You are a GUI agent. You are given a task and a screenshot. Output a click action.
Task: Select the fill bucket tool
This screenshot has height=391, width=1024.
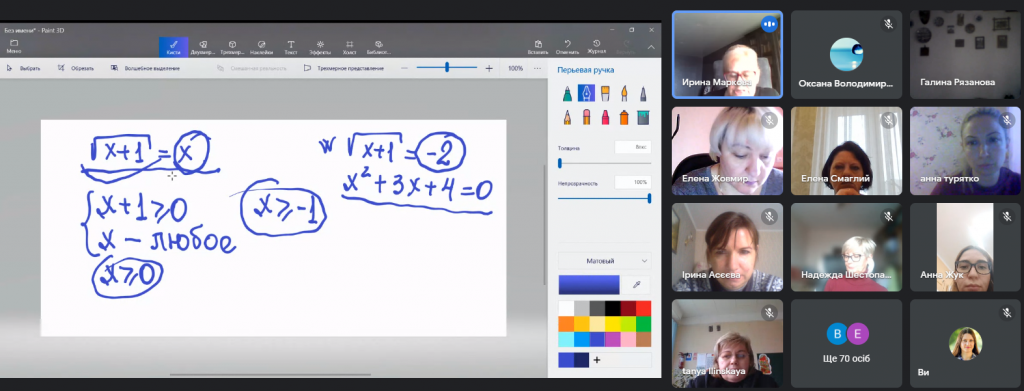point(643,117)
